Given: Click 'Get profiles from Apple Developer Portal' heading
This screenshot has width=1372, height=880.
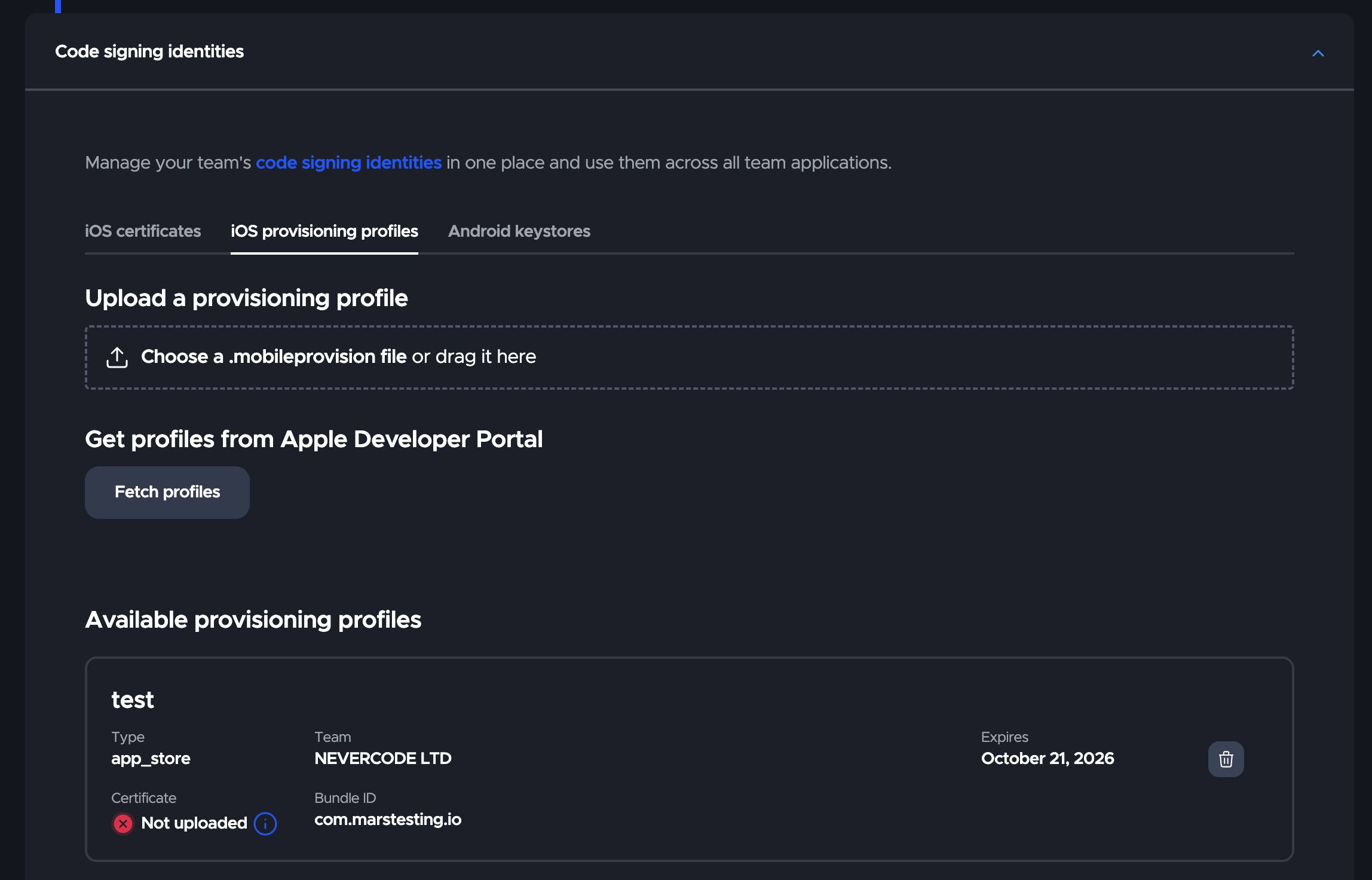Looking at the screenshot, I should click(314, 439).
